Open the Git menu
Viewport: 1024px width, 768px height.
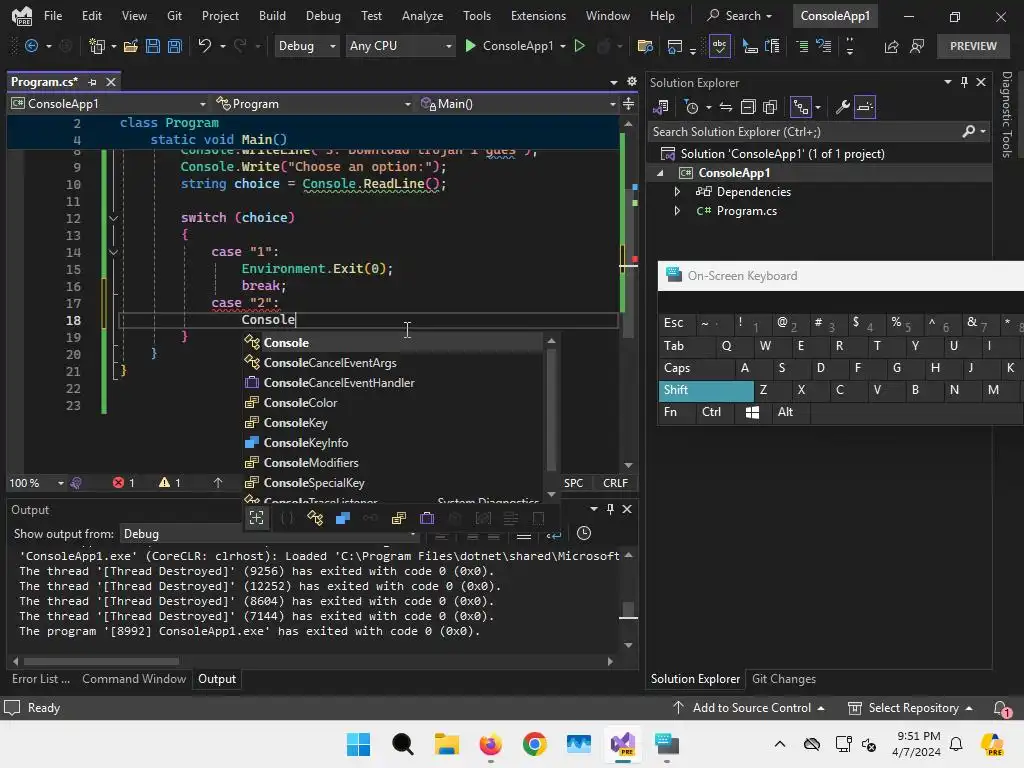(x=174, y=16)
